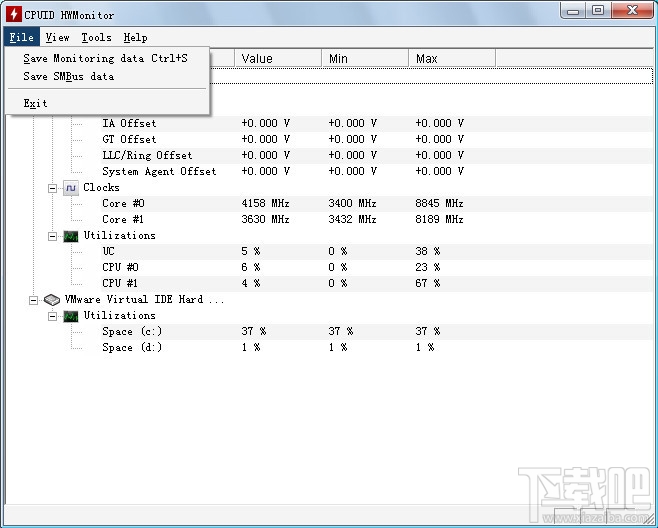Viewport: 658px width, 528px height.
Task: Click the 6 % CPU #0 value
Action: point(251,267)
